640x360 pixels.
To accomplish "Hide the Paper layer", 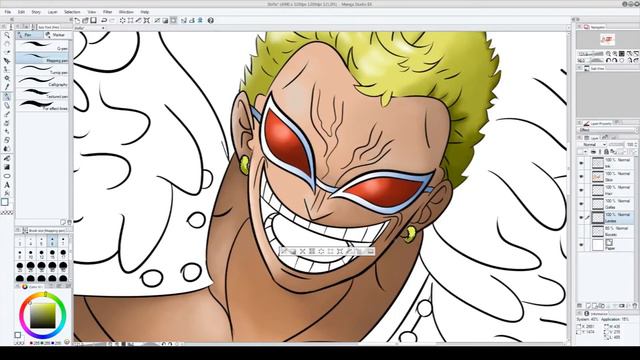I will click(x=581, y=245).
